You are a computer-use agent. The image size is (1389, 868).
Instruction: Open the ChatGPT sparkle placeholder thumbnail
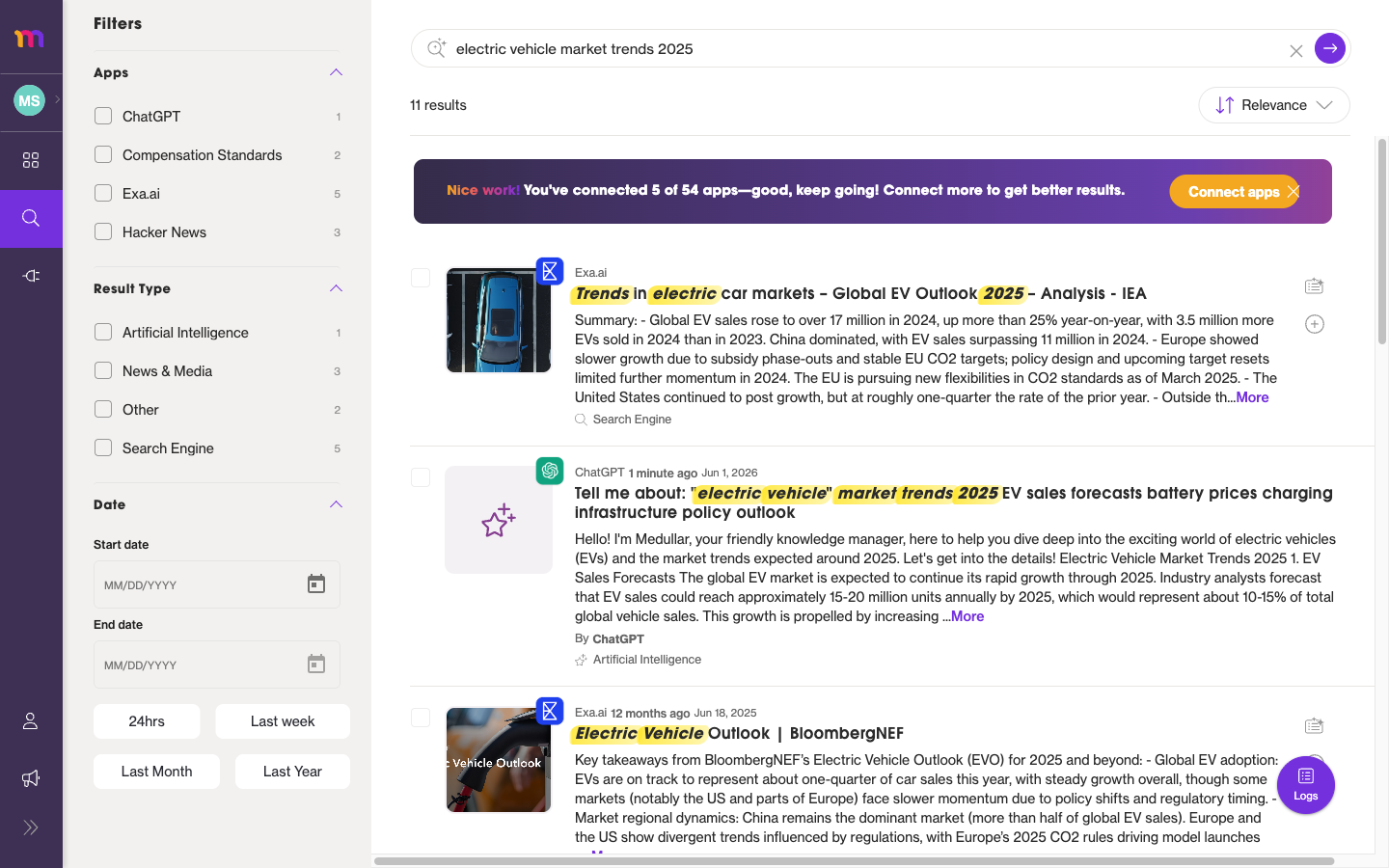tap(499, 520)
